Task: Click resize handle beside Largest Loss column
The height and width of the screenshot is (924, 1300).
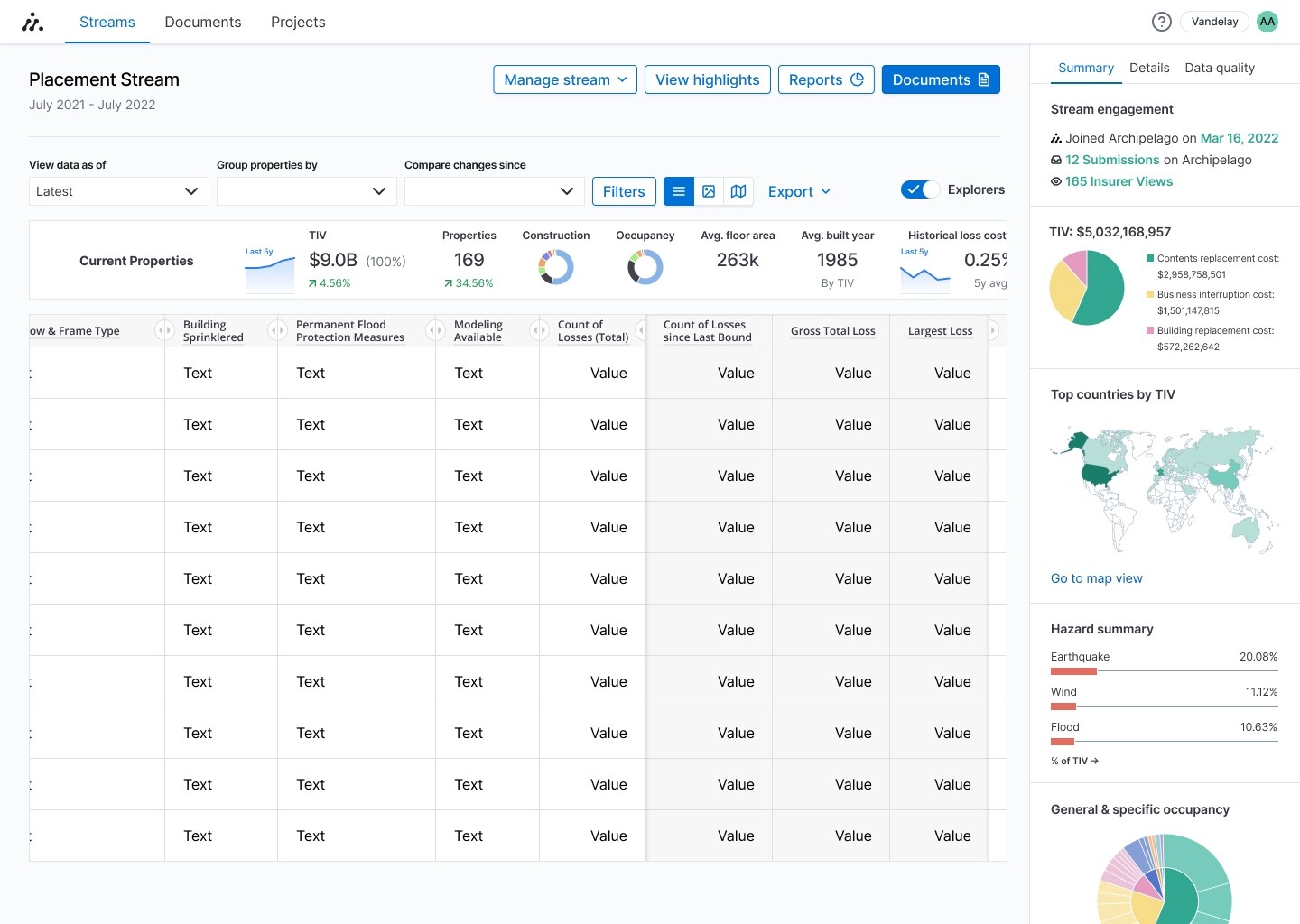Action: click(x=993, y=331)
